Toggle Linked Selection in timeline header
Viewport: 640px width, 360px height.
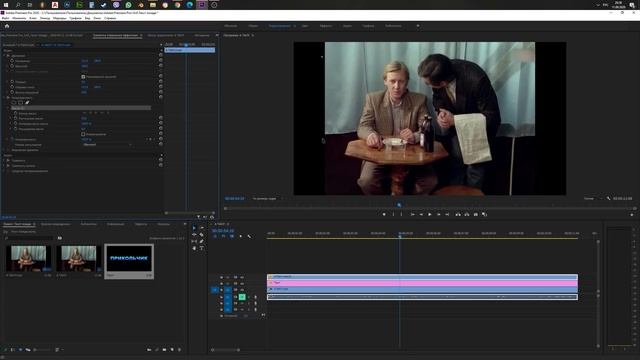pyautogui.click(x=232, y=236)
